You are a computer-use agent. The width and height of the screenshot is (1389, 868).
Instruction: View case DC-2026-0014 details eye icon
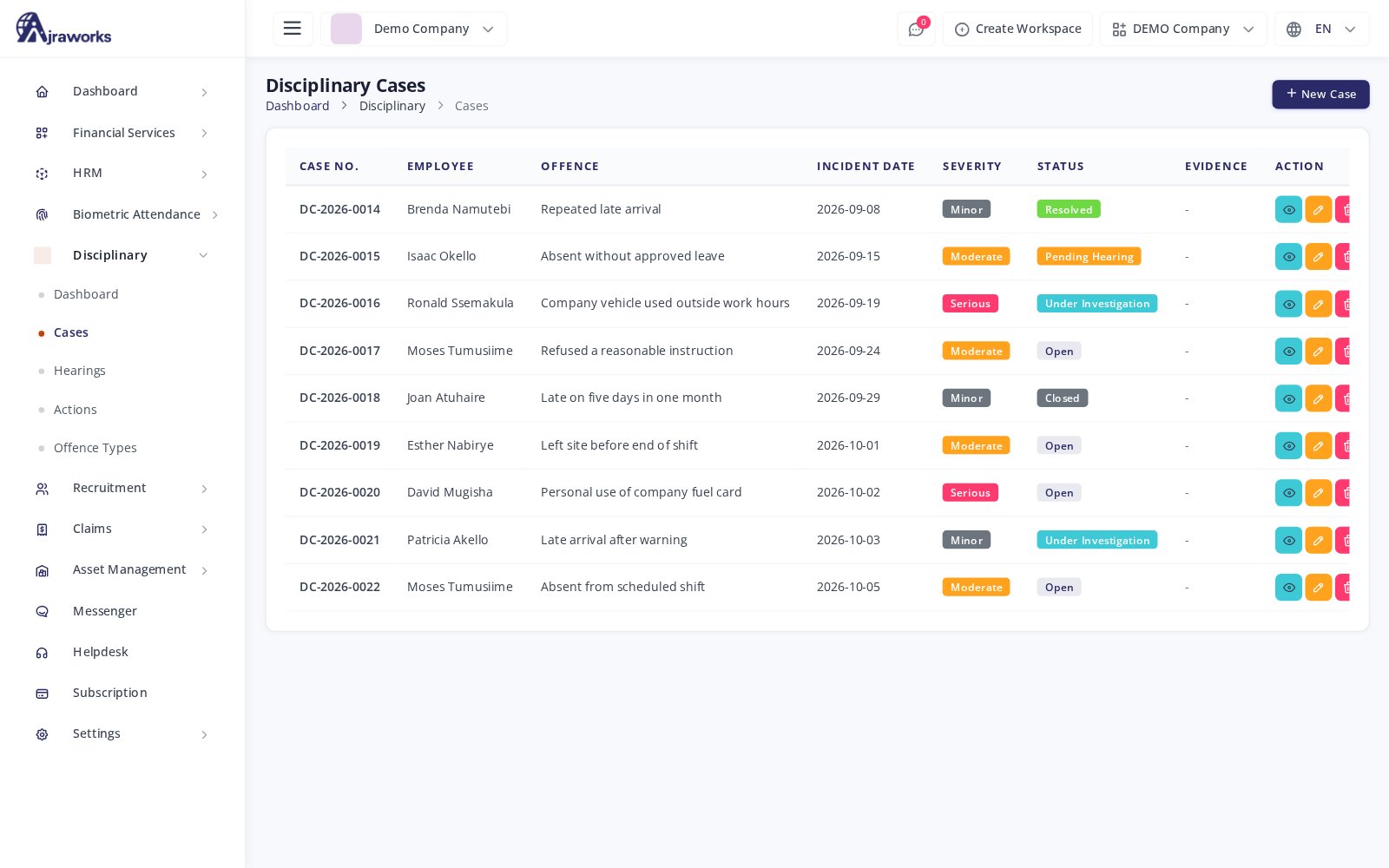1288,209
